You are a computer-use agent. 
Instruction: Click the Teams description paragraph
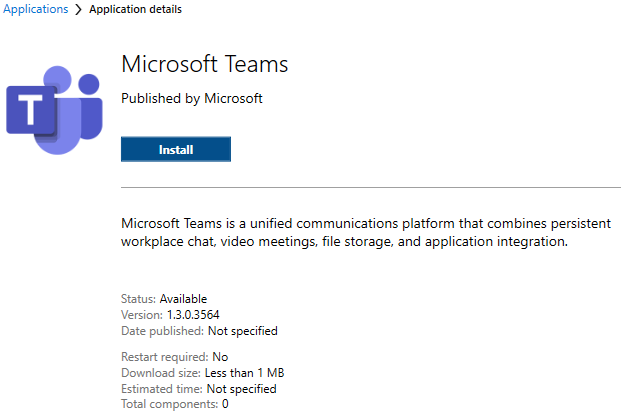coord(366,232)
